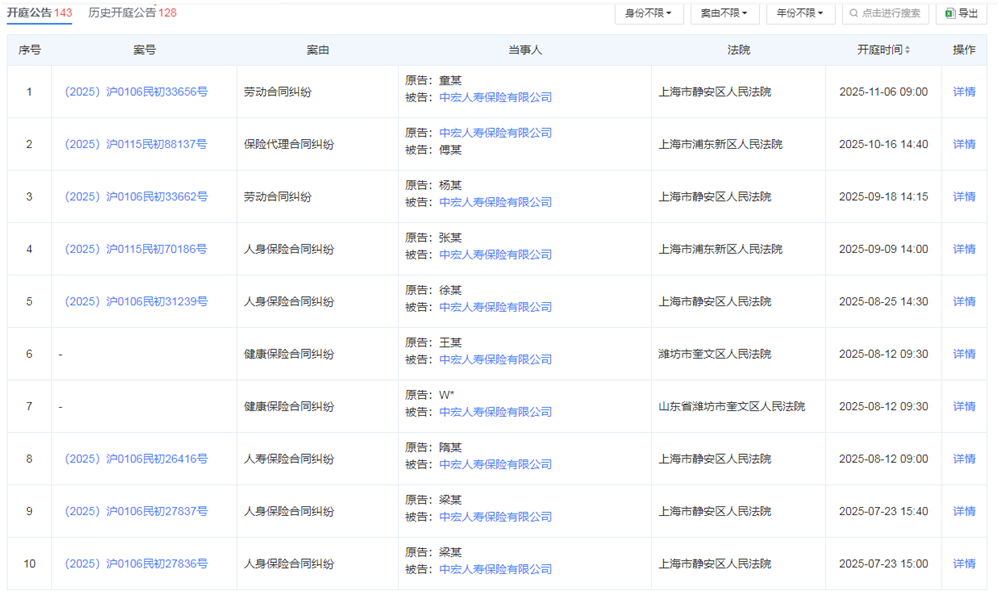Switch to the 开庭公告 143 tab
The image size is (999, 601).
click(x=40, y=13)
